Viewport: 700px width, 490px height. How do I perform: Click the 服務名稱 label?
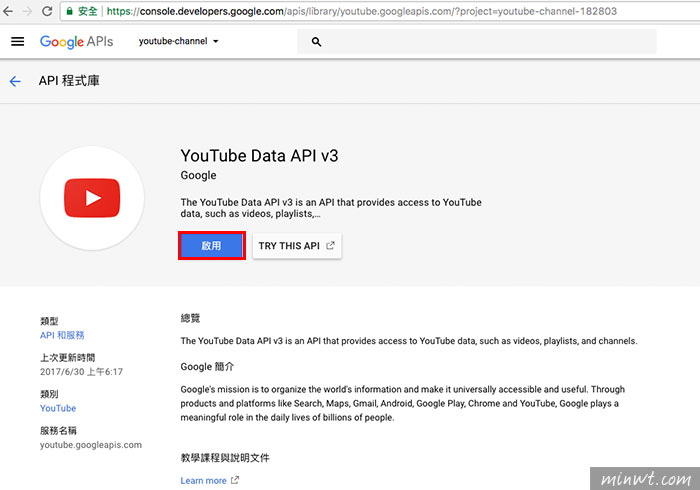point(58,431)
